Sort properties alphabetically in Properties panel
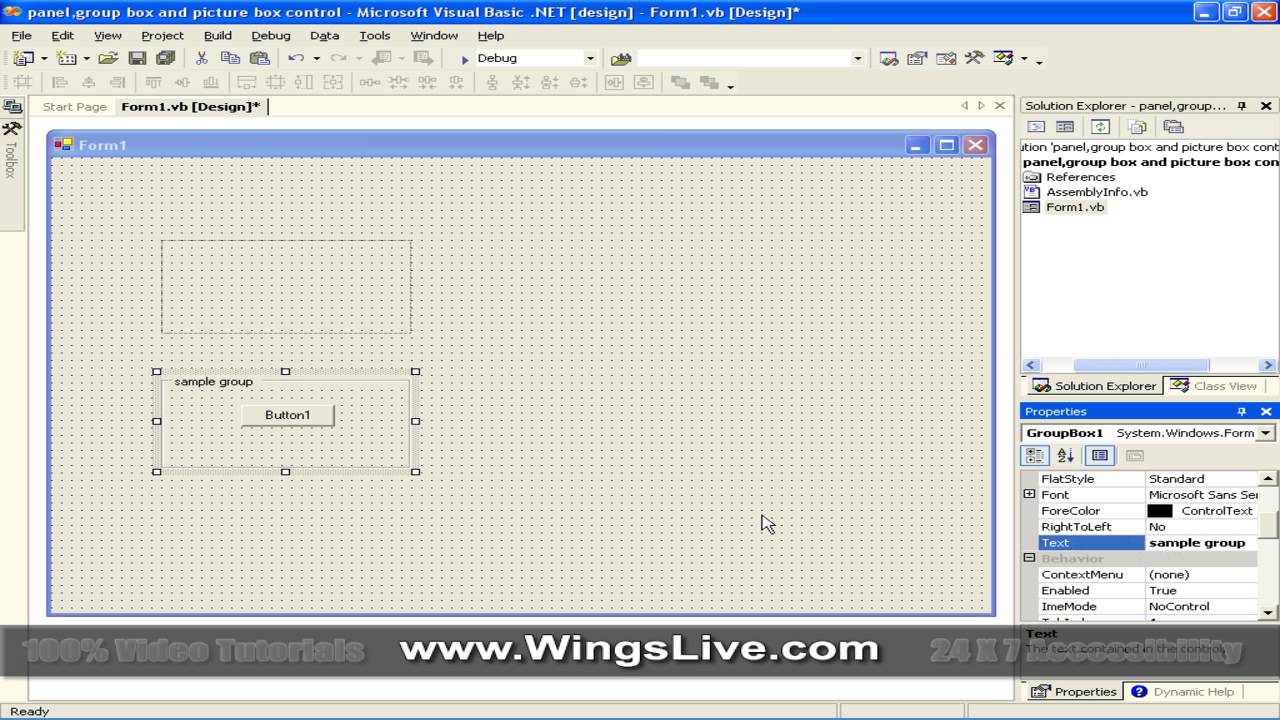Image resolution: width=1280 pixels, height=720 pixels. [x=1065, y=455]
